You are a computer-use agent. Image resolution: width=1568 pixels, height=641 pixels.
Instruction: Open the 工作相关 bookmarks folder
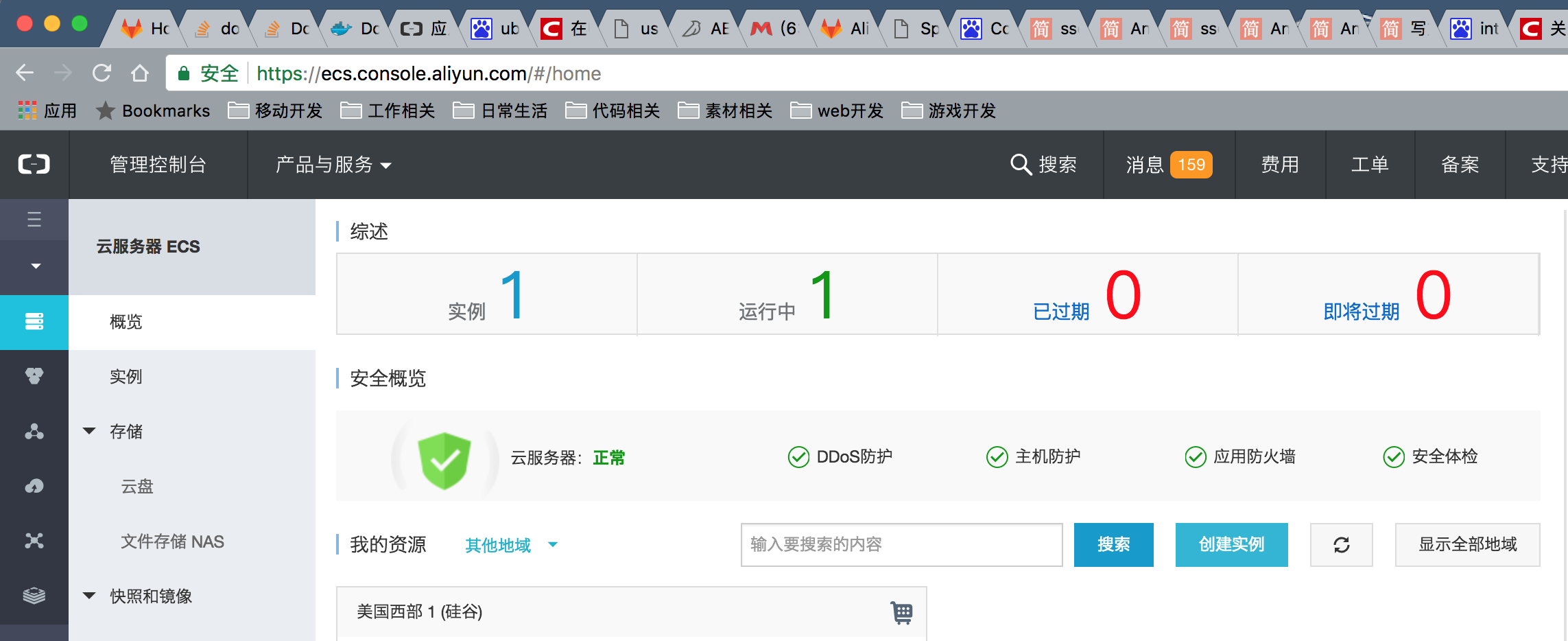[388, 110]
